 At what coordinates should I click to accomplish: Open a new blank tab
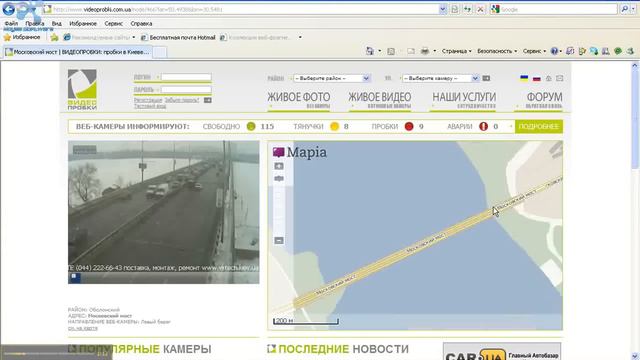click(x=160, y=52)
